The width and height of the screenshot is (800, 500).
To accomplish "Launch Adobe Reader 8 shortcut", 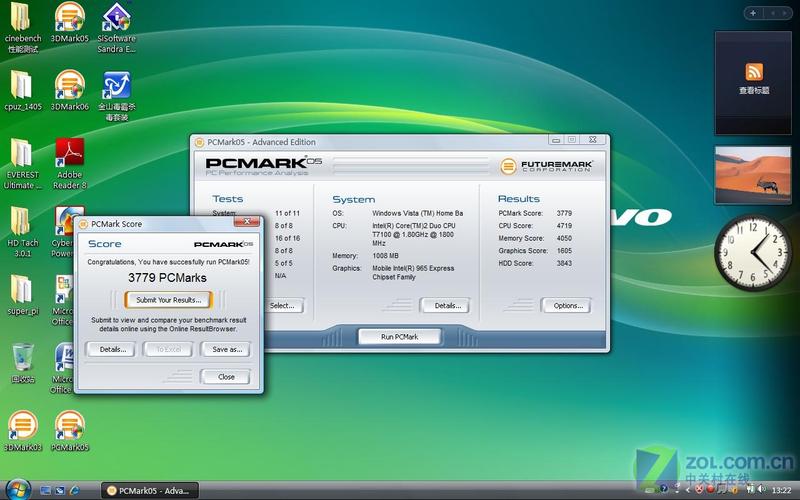I will coord(69,164).
